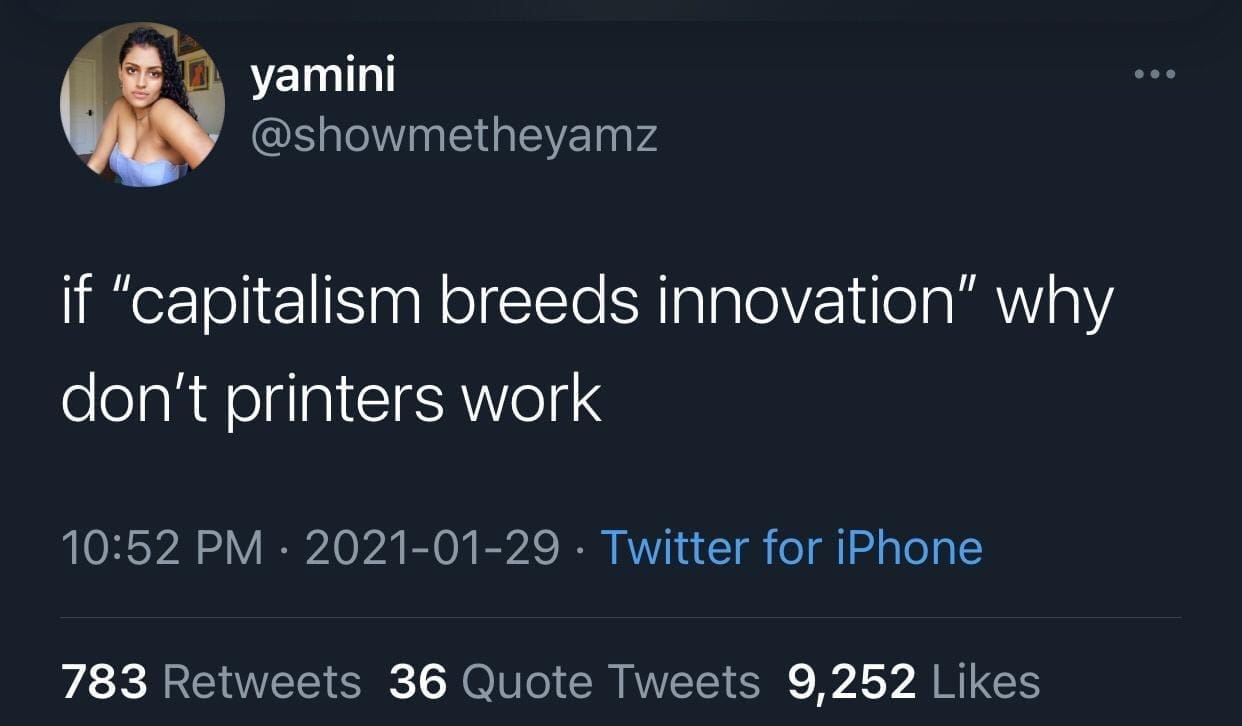
Task: Click yamini's profile picture
Action: click(x=142, y=106)
